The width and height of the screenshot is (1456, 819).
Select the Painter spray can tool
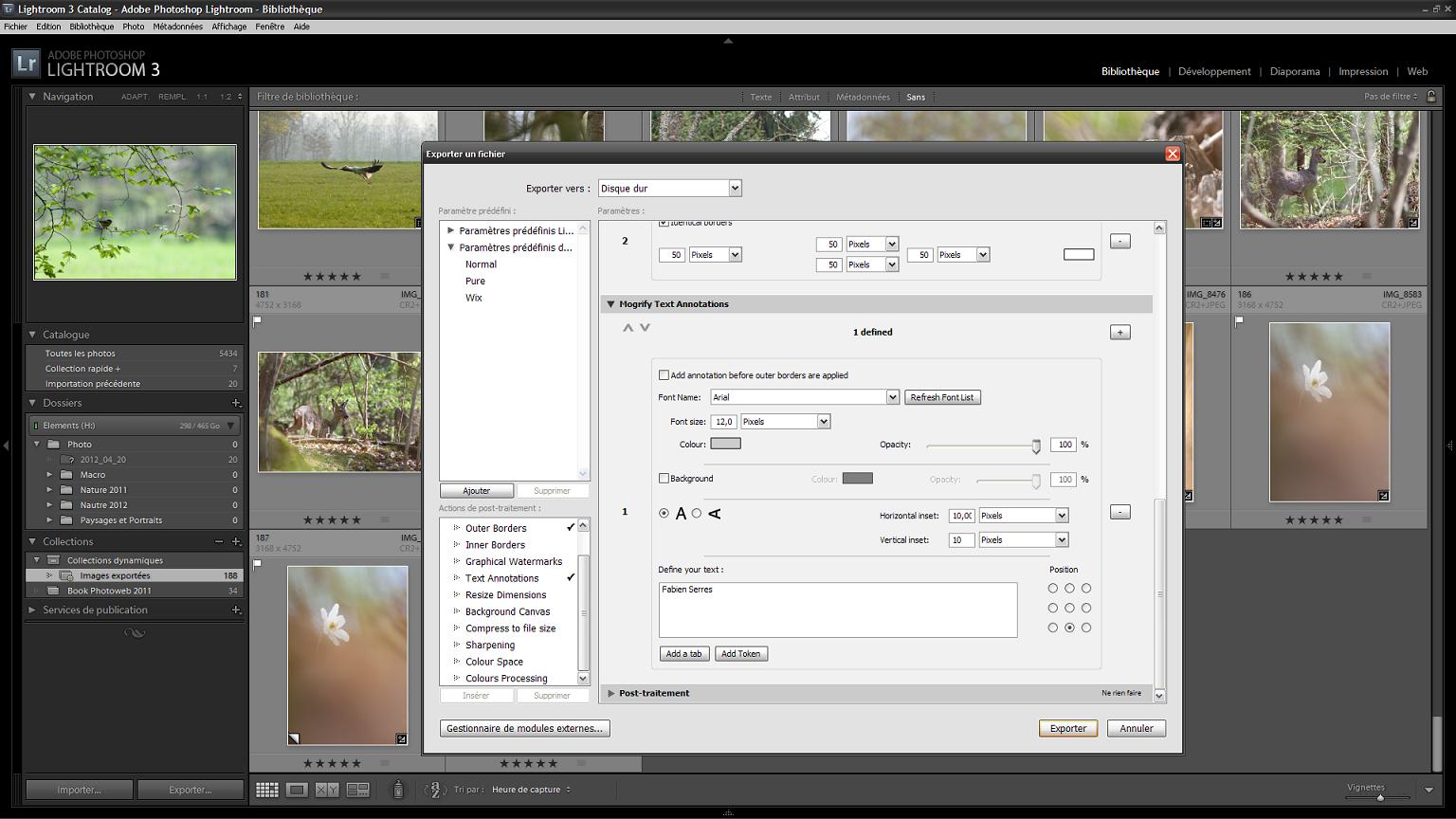398,790
